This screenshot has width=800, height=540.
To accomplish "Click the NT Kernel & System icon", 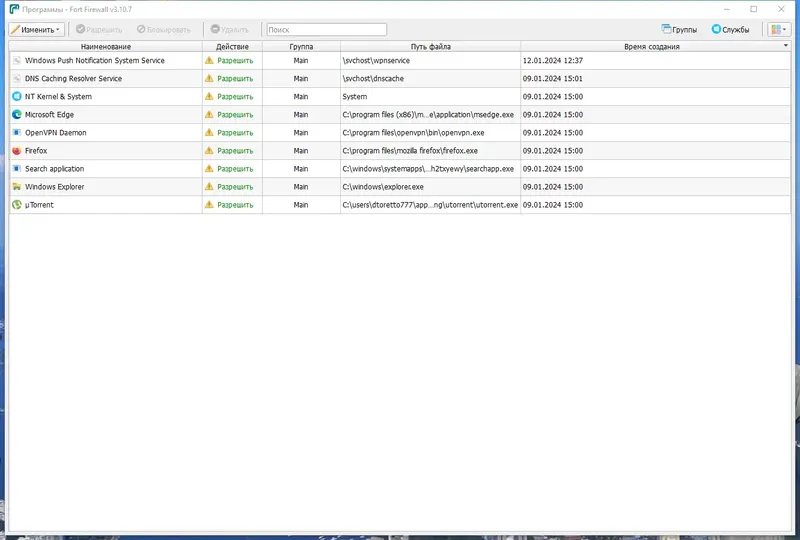I will [x=17, y=96].
